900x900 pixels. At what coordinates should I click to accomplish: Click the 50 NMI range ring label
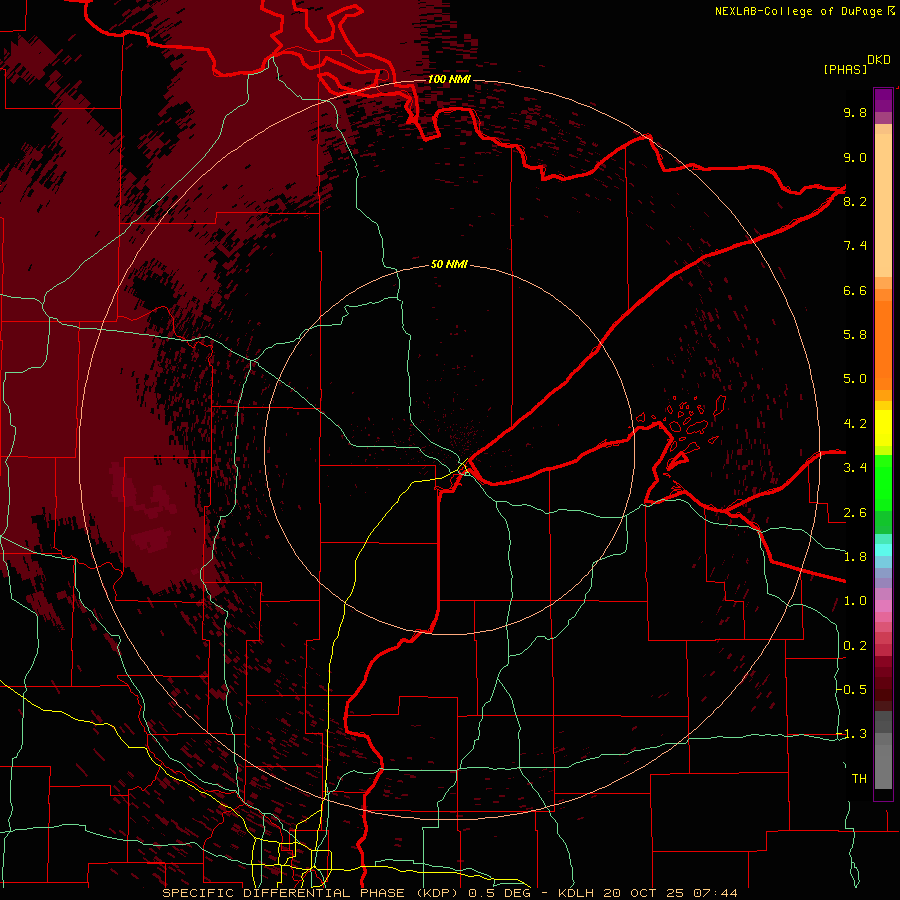449,264
